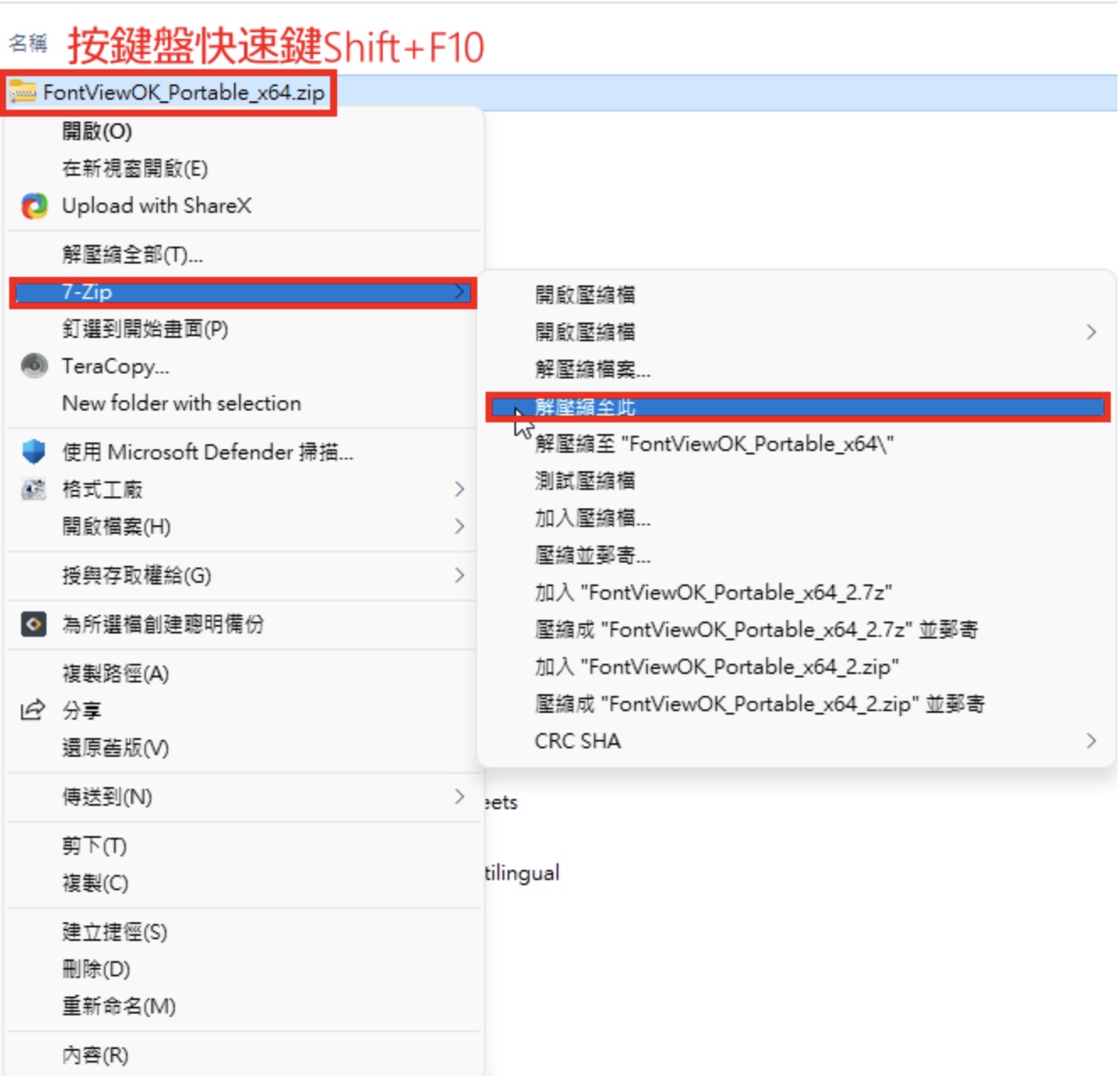Select 複製(C) in the context menu

point(244,883)
